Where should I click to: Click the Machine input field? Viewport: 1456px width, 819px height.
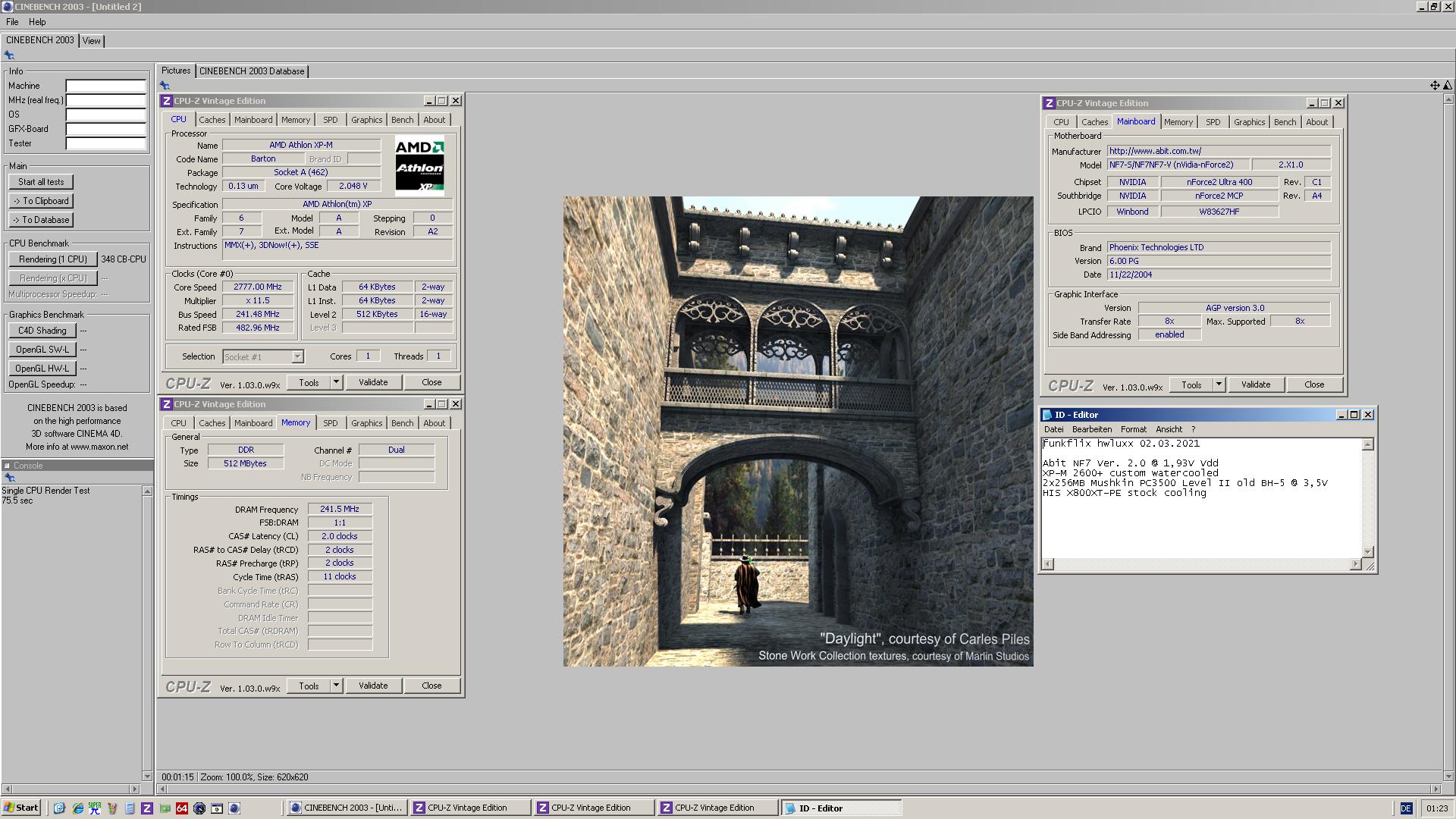[x=105, y=86]
